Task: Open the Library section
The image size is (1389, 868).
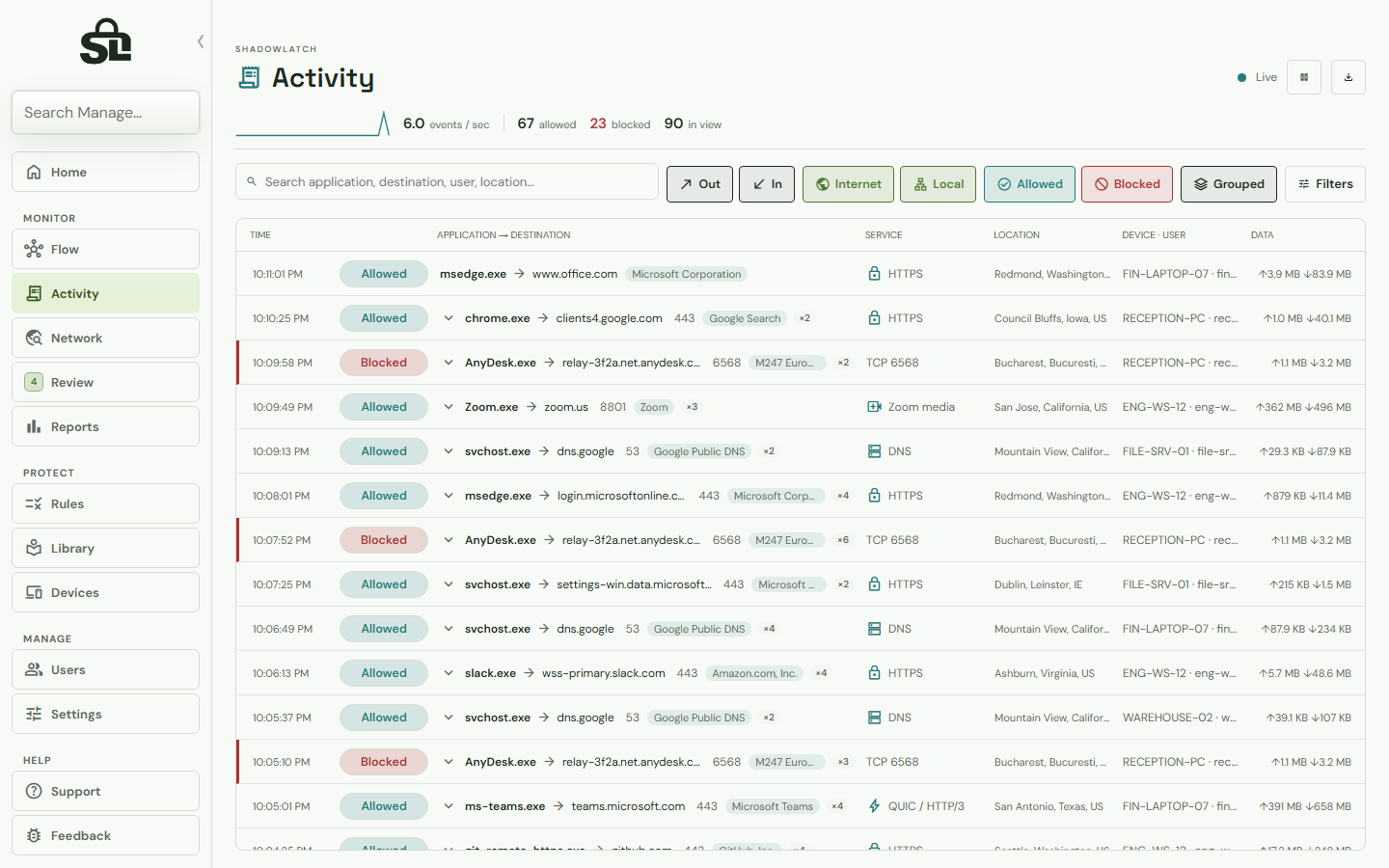Action: point(106,548)
